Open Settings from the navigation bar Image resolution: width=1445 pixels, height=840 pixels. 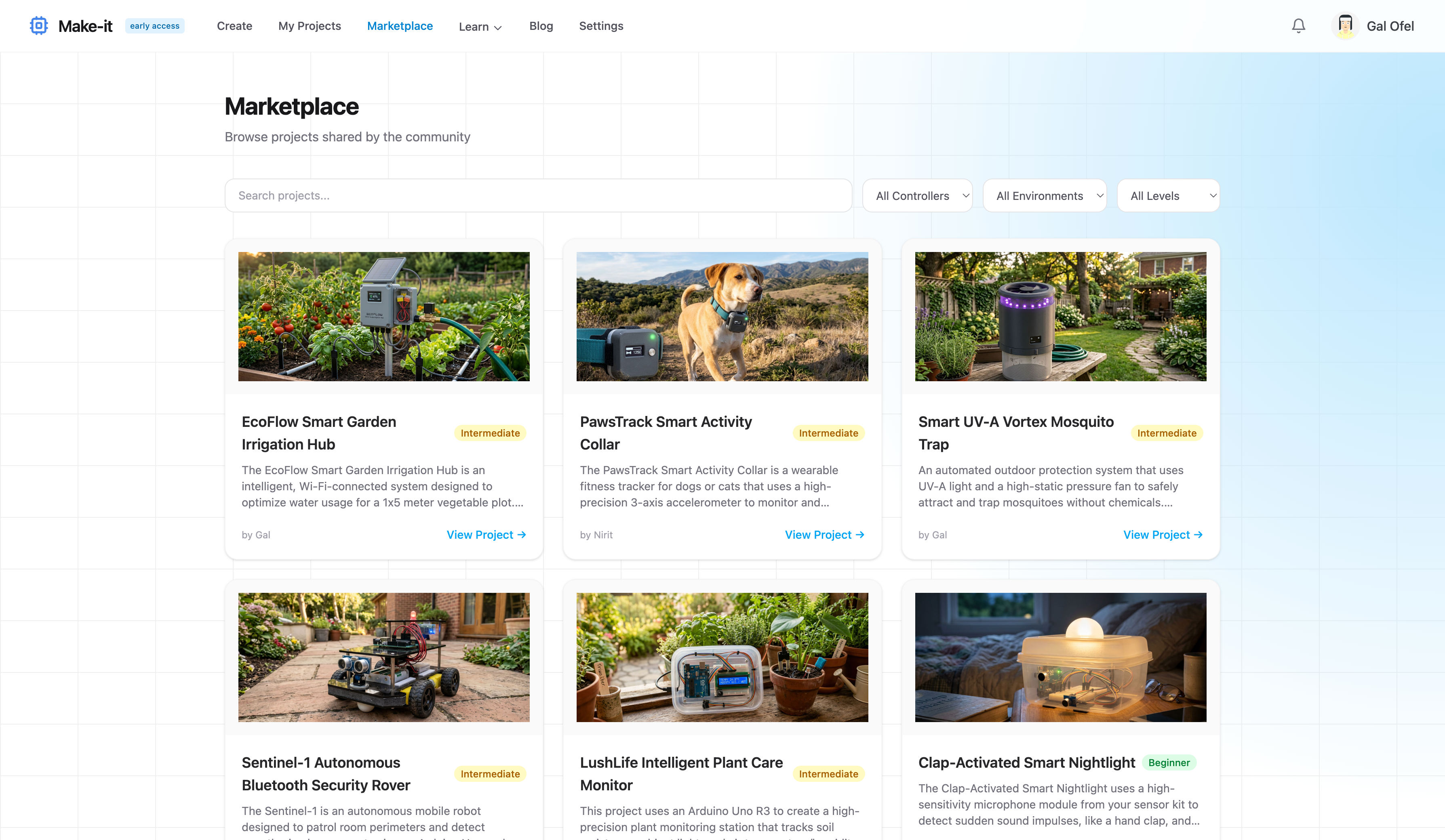pyautogui.click(x=601, y=26)
